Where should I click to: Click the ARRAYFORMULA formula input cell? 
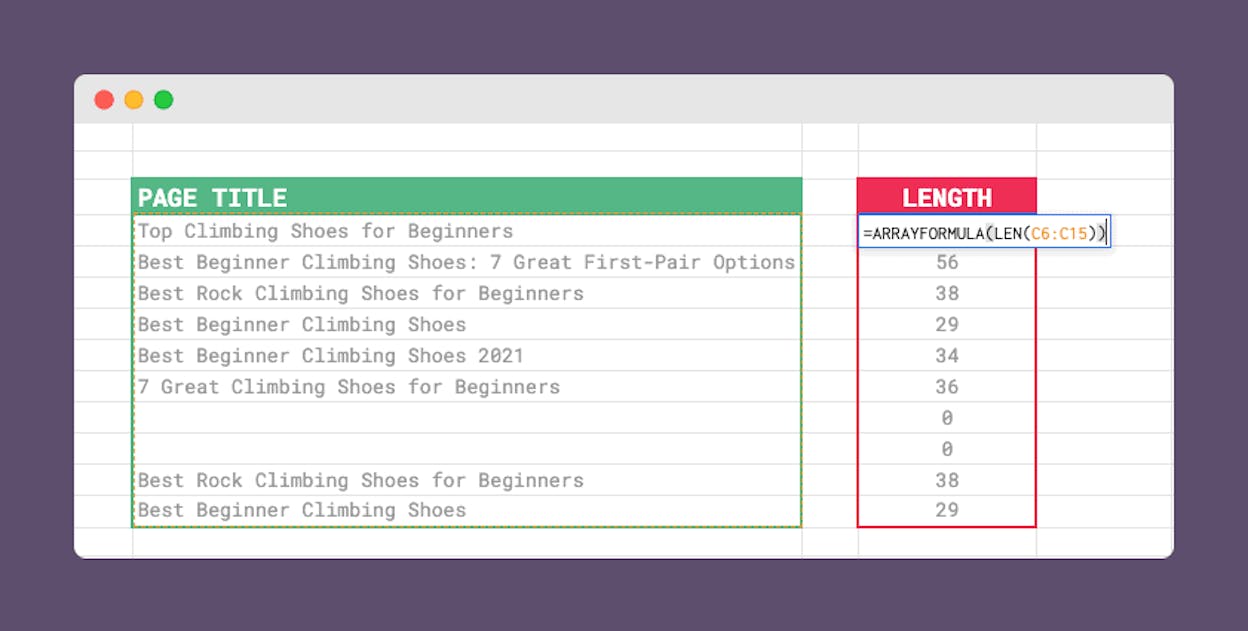click(984, 232)
